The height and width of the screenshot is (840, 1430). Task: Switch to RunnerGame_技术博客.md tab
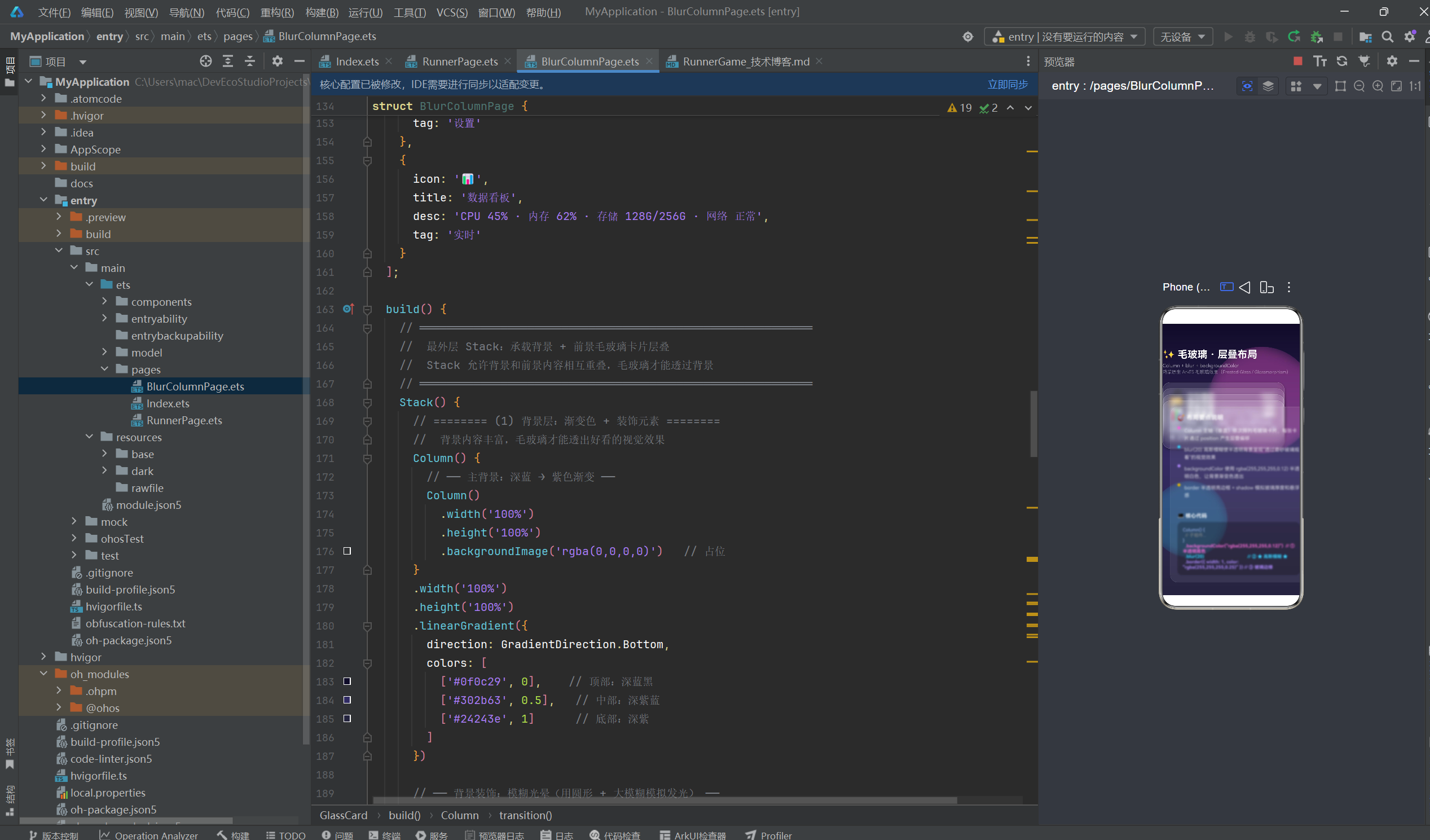tap(745, 61)
